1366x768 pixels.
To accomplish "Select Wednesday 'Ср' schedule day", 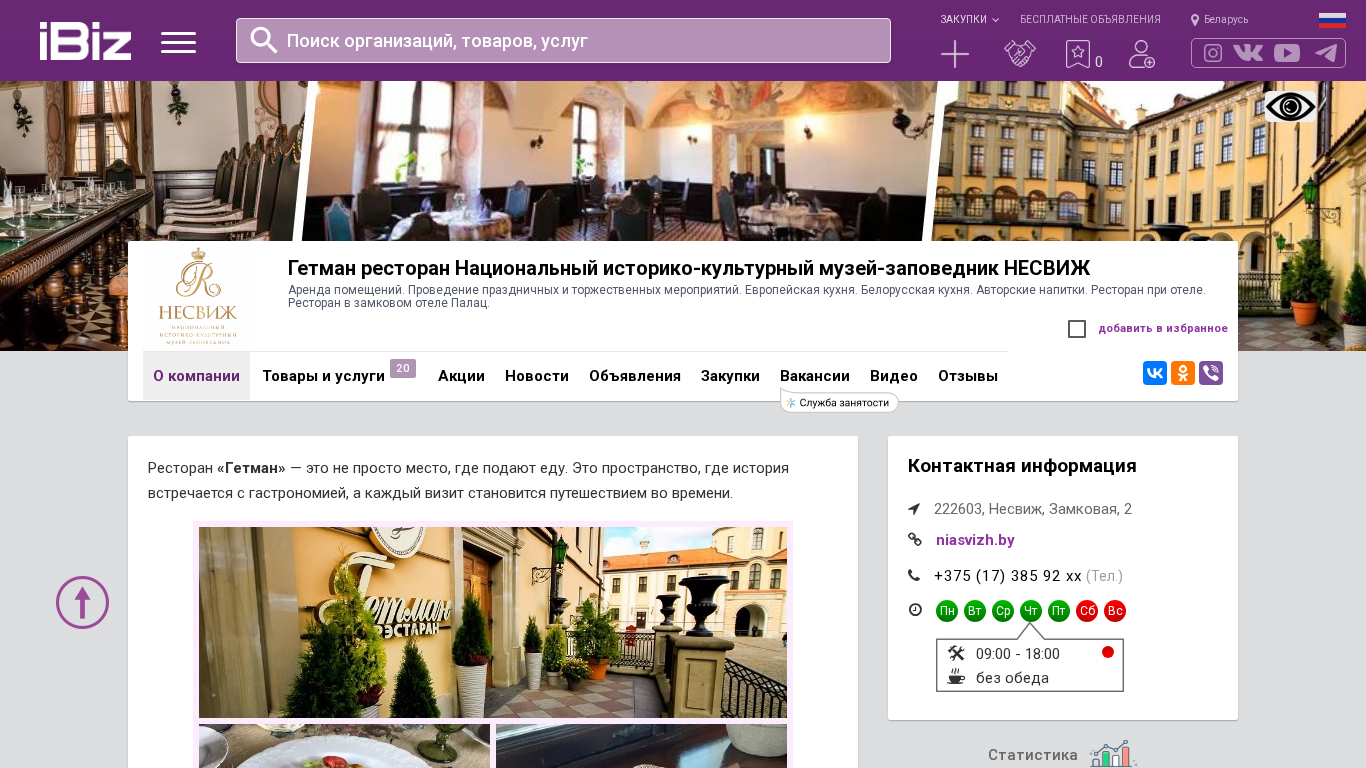I will tap(1003, 611).
